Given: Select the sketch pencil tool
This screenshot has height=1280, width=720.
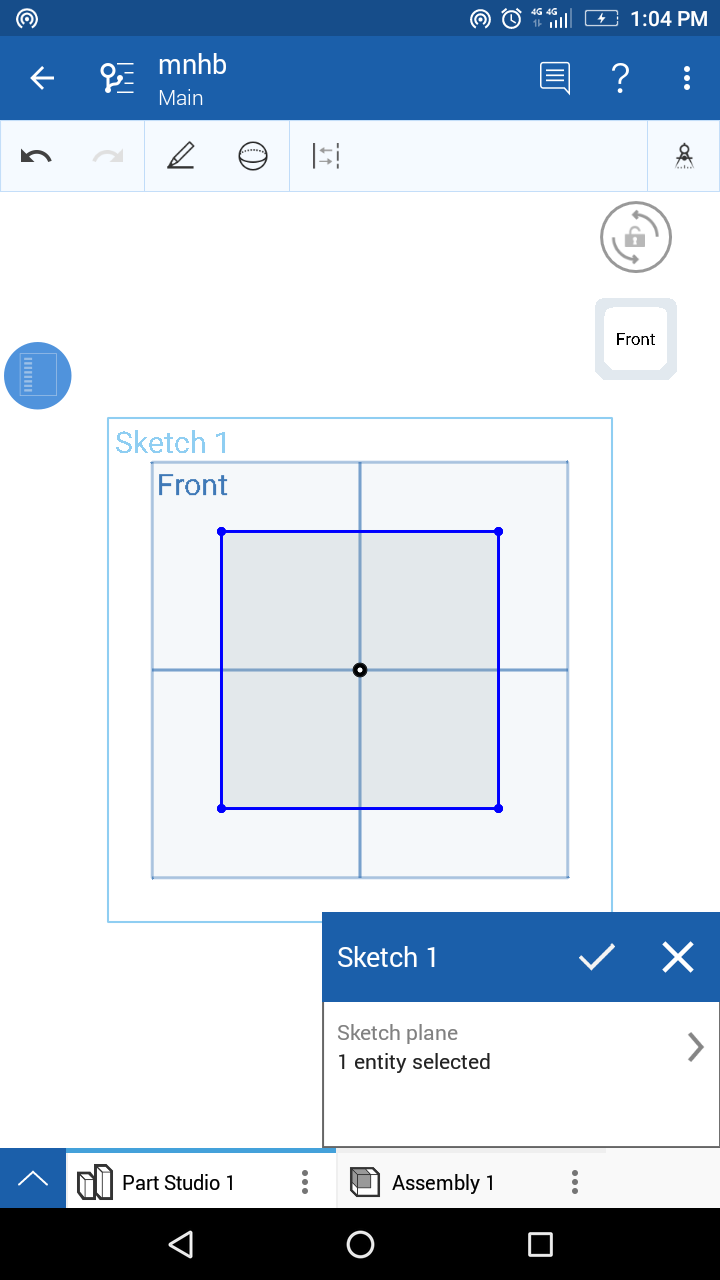Looking at the screenshot, I should pos(181,156).
